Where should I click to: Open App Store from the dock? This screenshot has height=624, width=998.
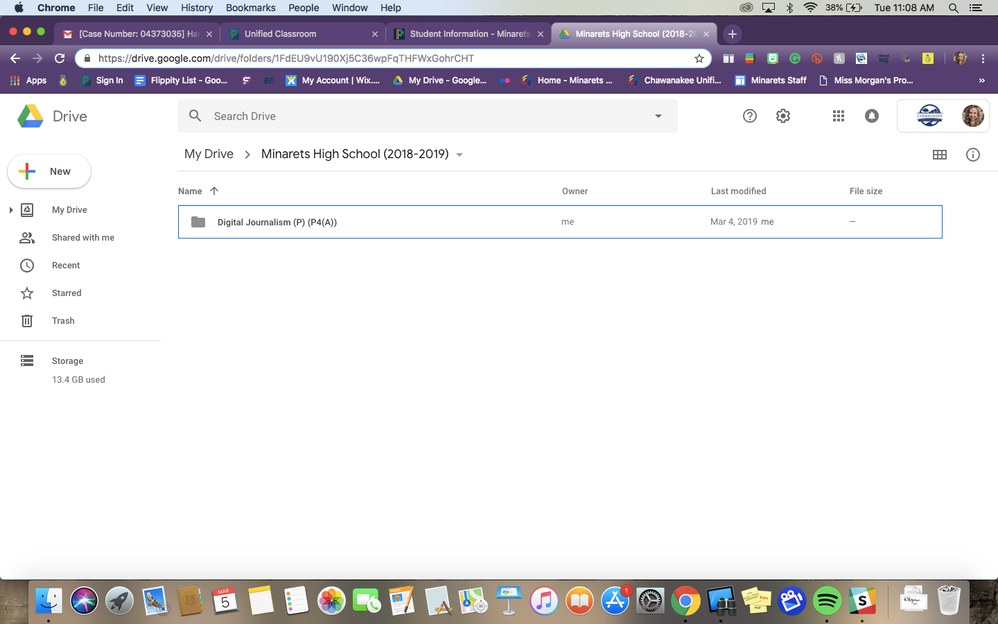pyautogui.click(x=615, y=600)
